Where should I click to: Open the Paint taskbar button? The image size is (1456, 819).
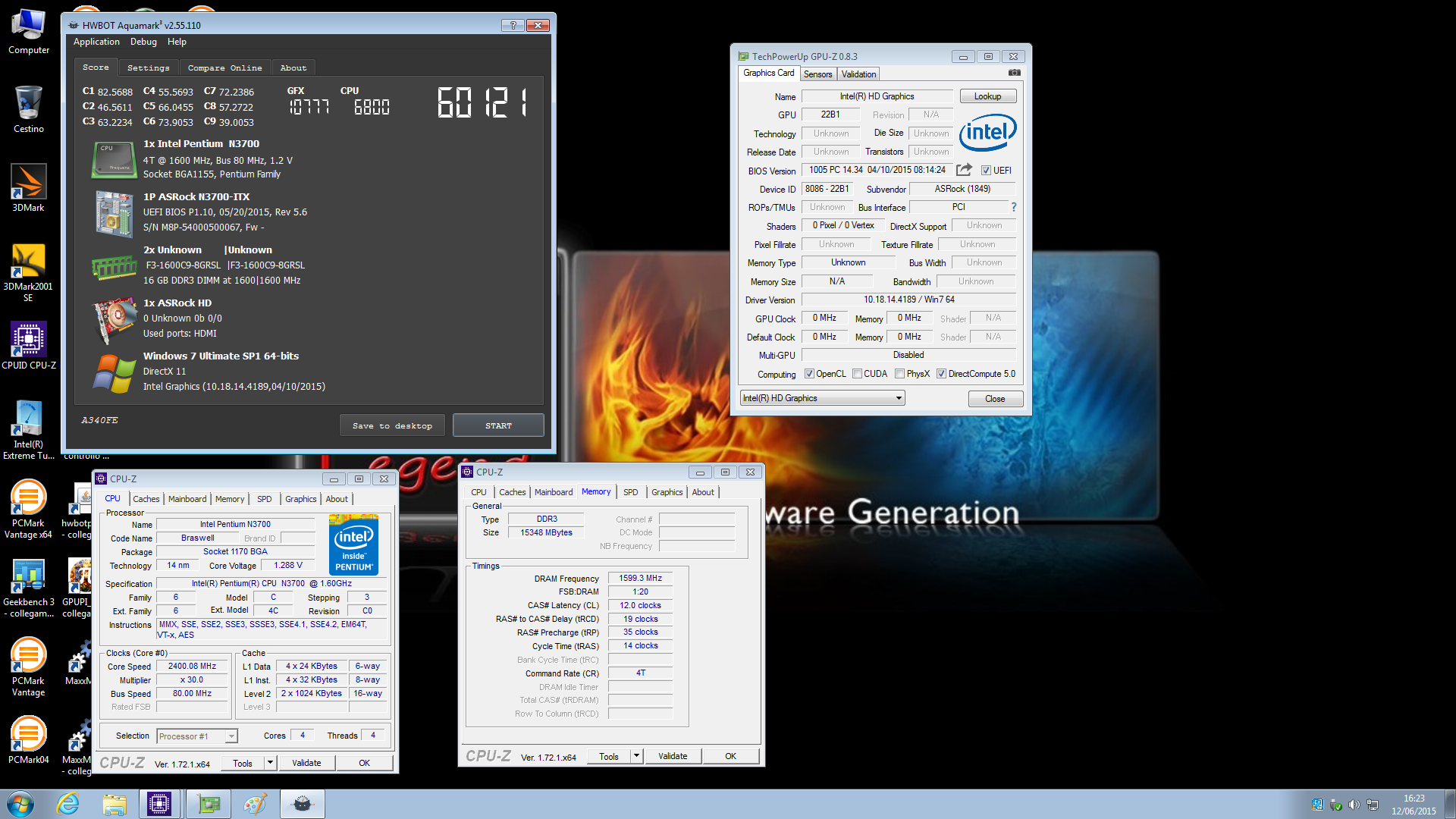tap(256, 804)
